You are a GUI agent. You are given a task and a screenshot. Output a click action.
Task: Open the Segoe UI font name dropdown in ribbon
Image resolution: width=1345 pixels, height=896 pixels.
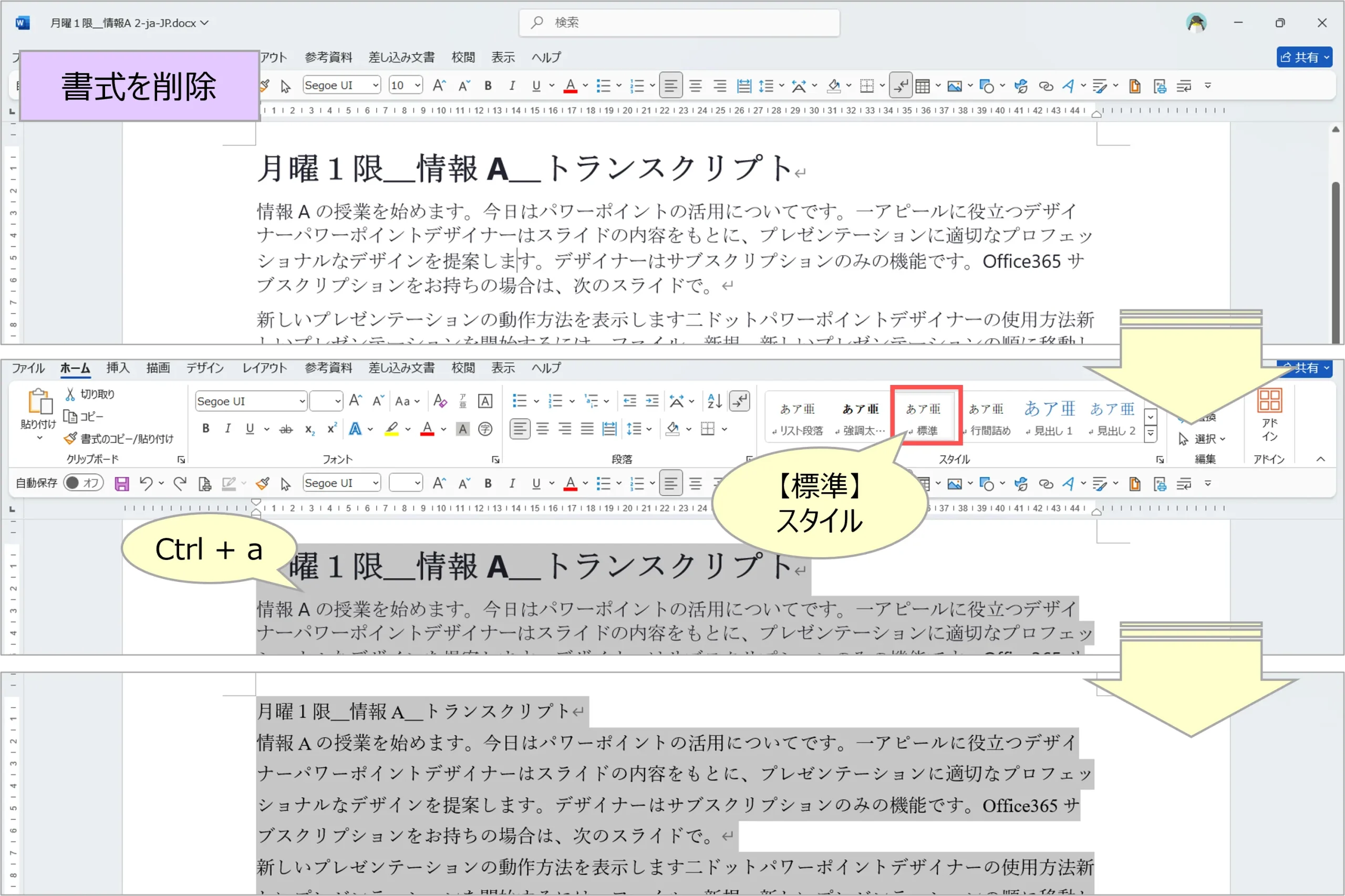302,402
